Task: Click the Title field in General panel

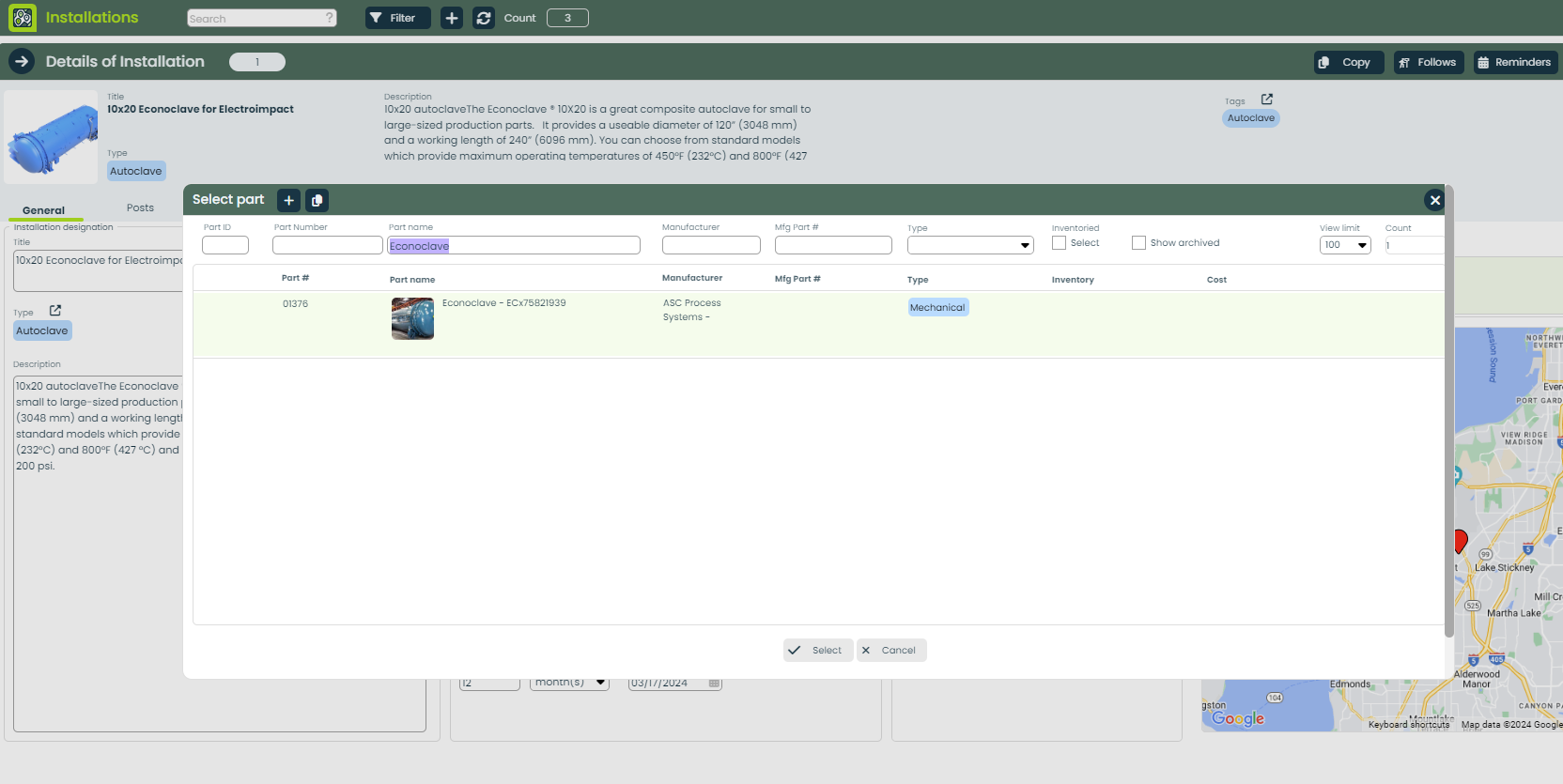Action: (x=99, y=270)
